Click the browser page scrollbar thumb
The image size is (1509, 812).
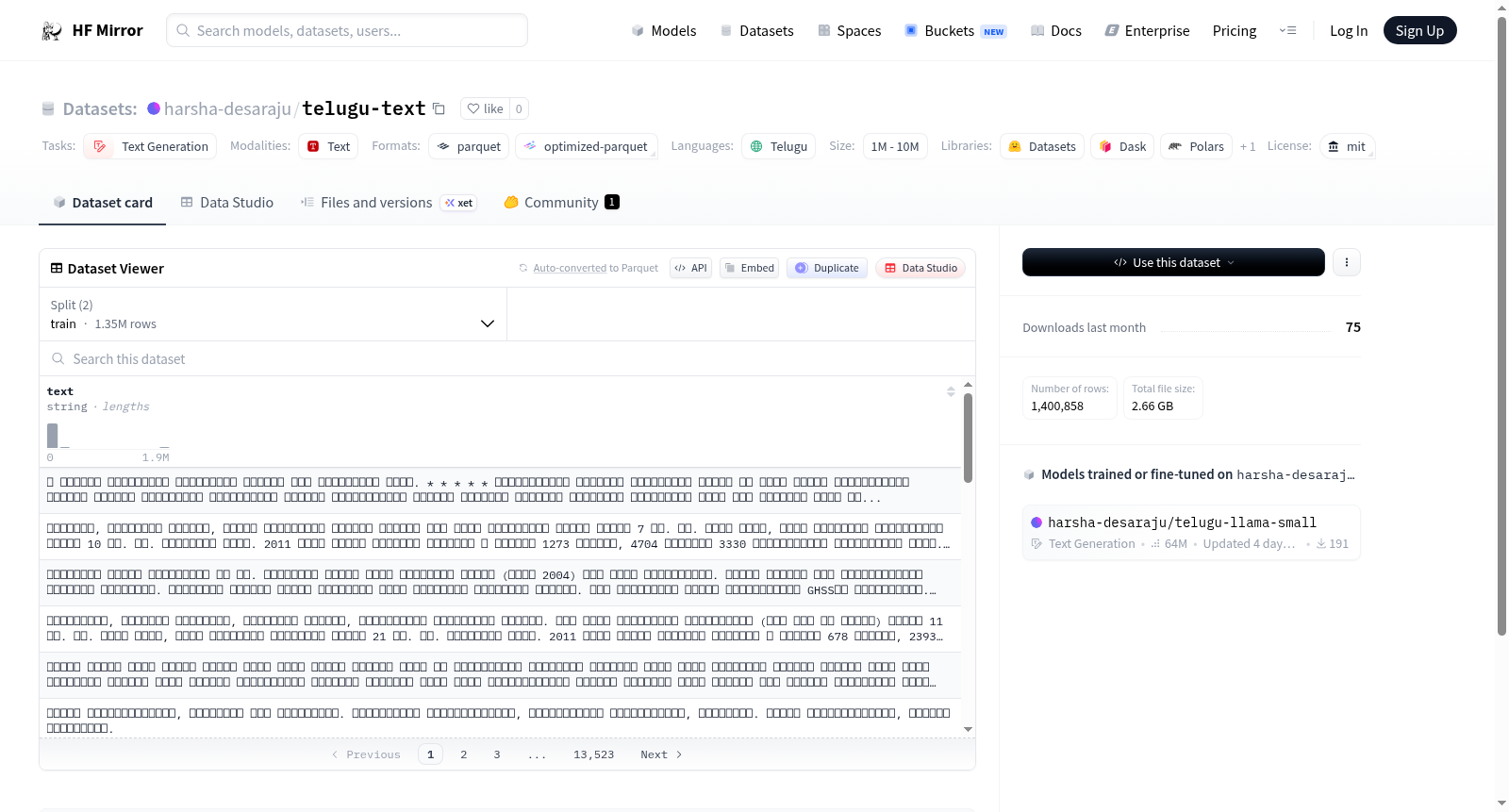pos(1501,325)
